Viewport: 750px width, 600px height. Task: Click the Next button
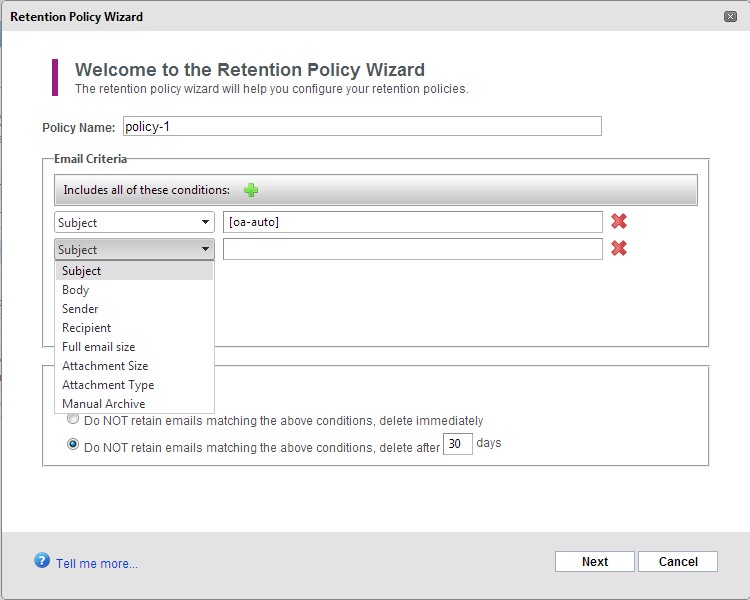coord(595,562)
